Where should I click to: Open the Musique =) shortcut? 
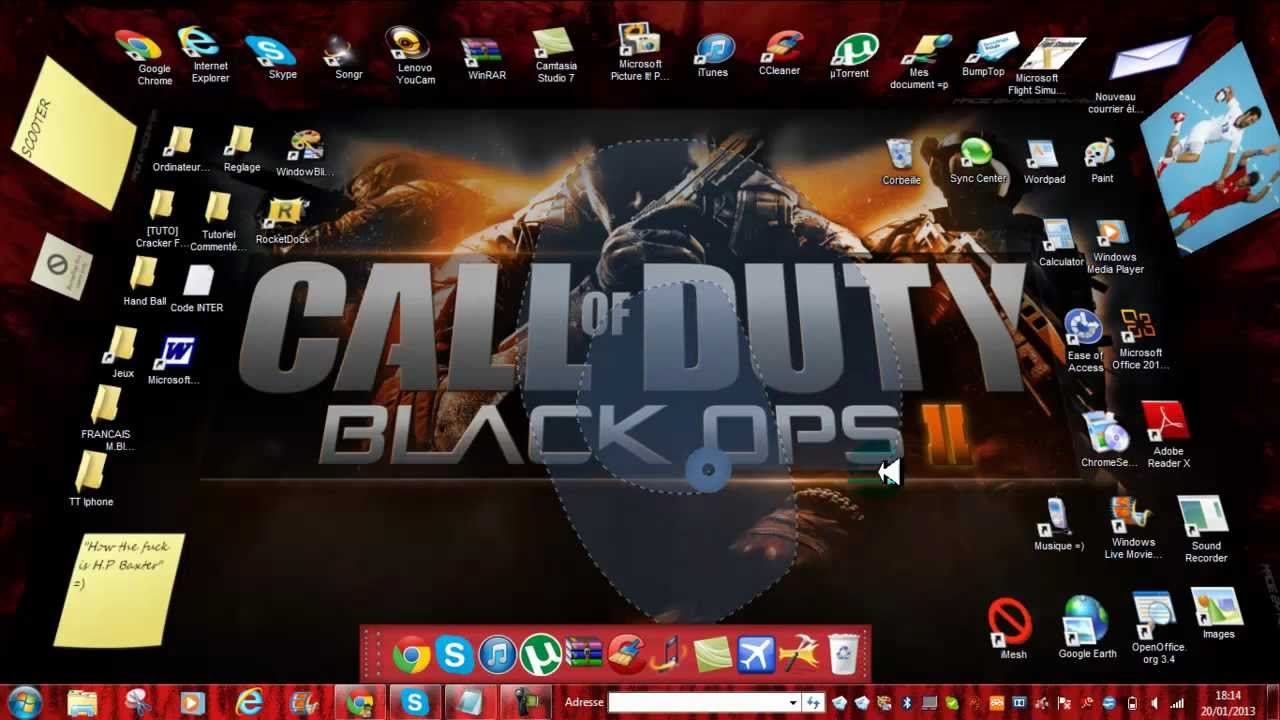click(1055, 518)
